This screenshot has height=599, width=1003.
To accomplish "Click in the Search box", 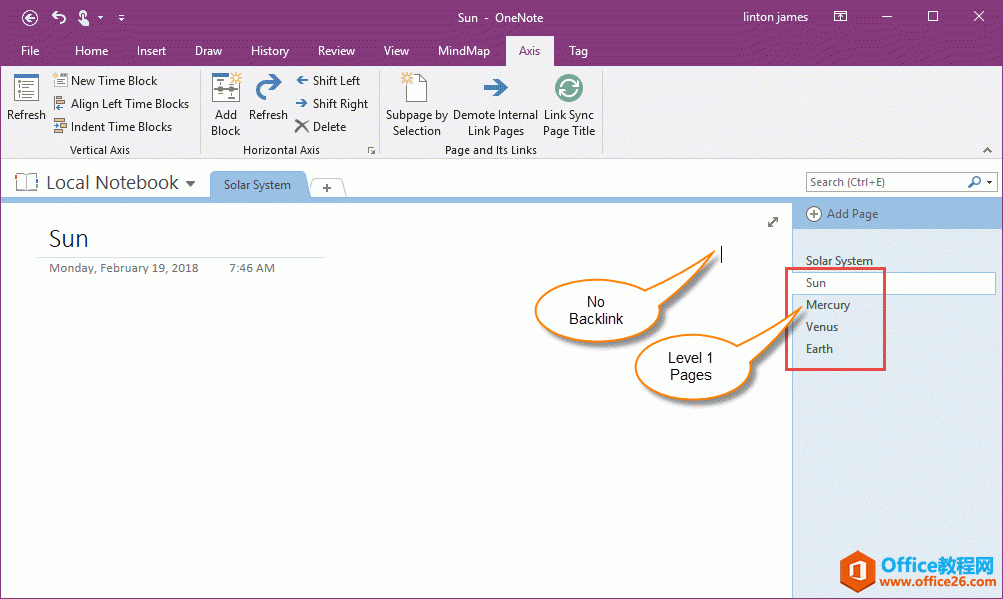I will point(885,182).
